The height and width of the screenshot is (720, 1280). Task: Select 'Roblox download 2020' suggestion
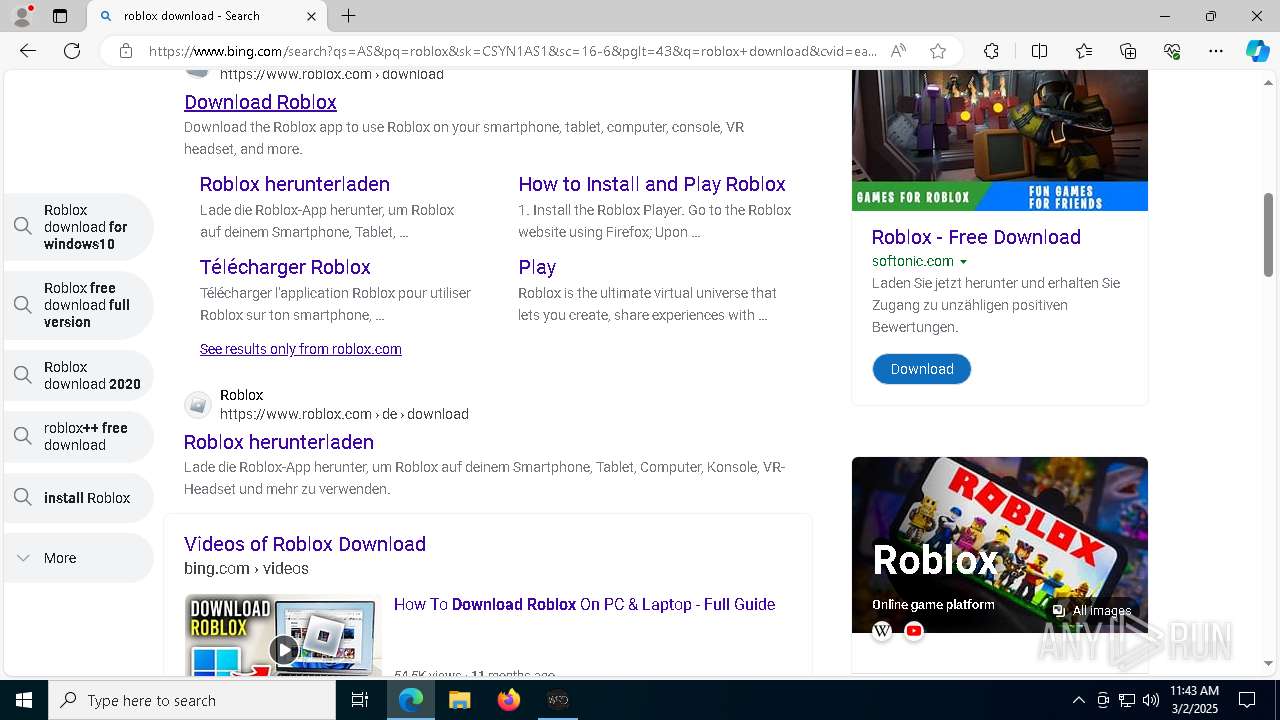(79, 375)
